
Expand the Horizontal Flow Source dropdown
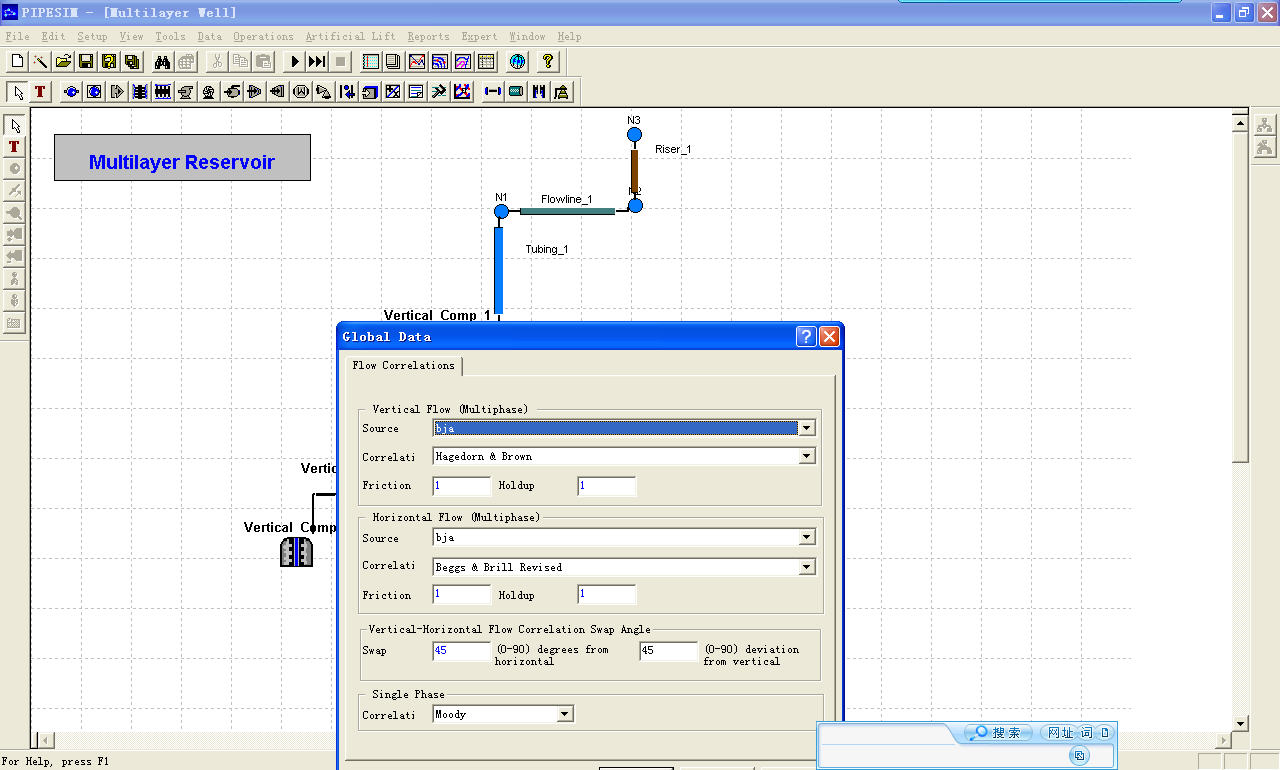click(x=807, y=538)
